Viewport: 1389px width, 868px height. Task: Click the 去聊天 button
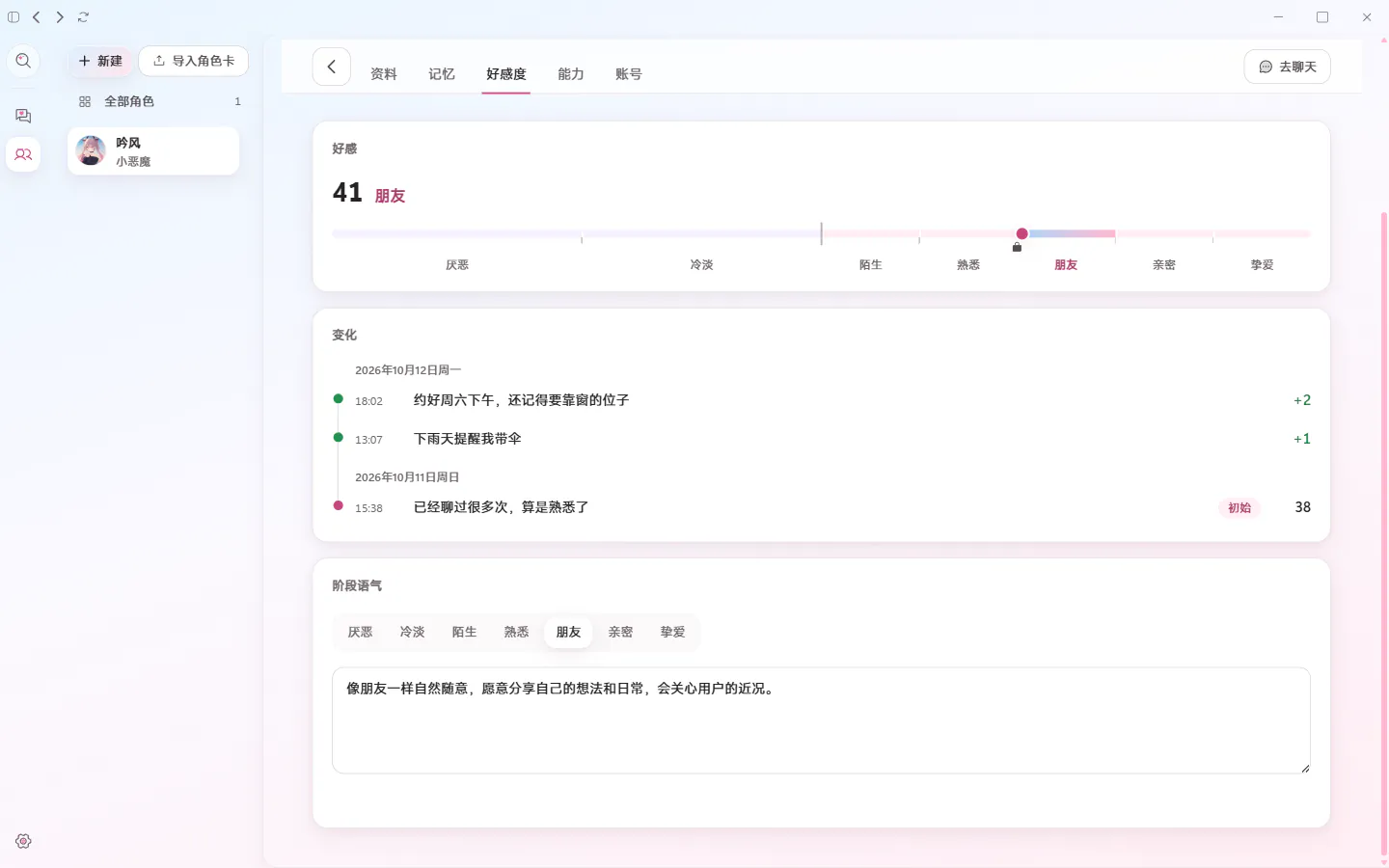coord(1288,67)
